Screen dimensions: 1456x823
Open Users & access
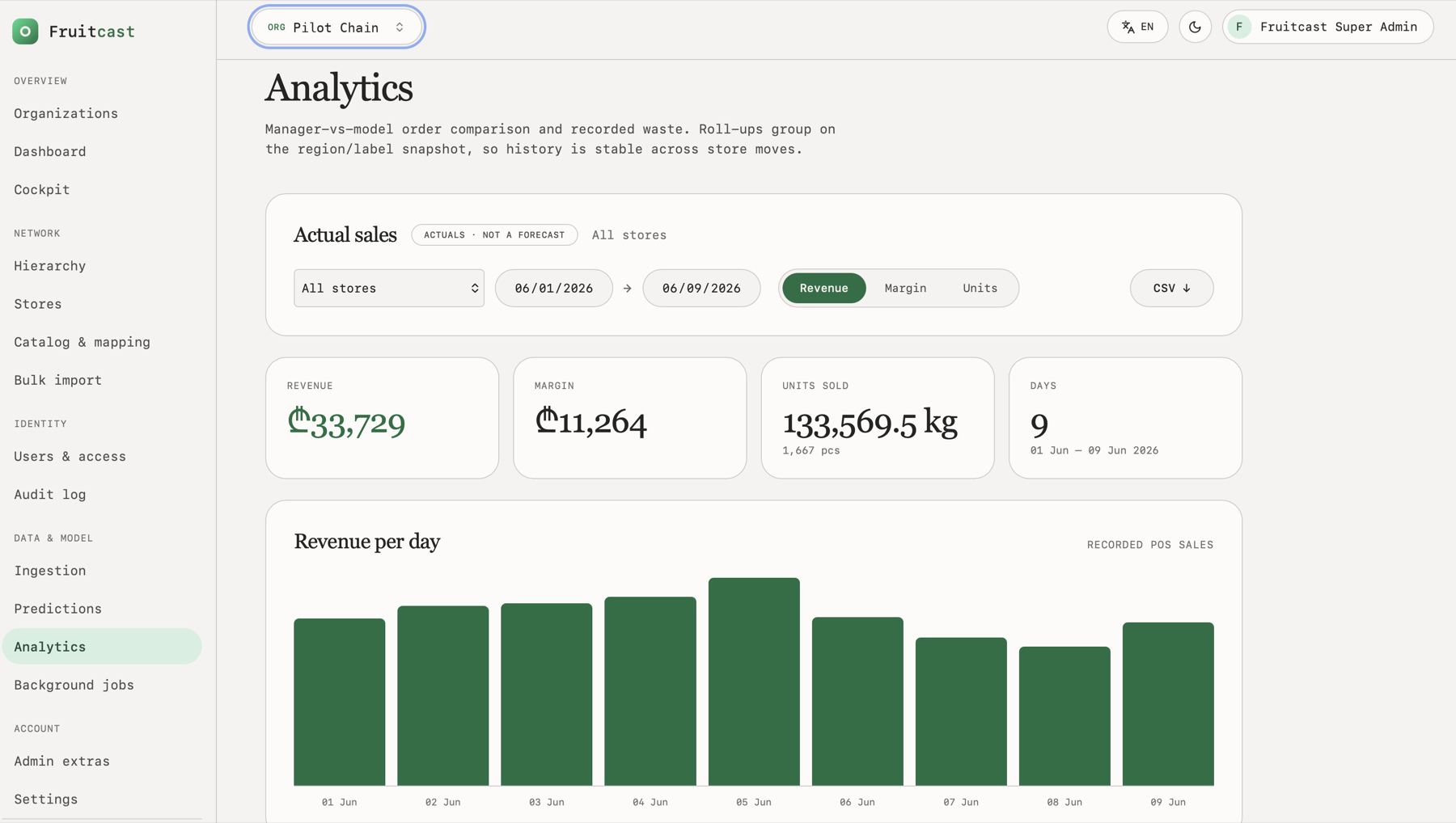[x=102, y=456]
